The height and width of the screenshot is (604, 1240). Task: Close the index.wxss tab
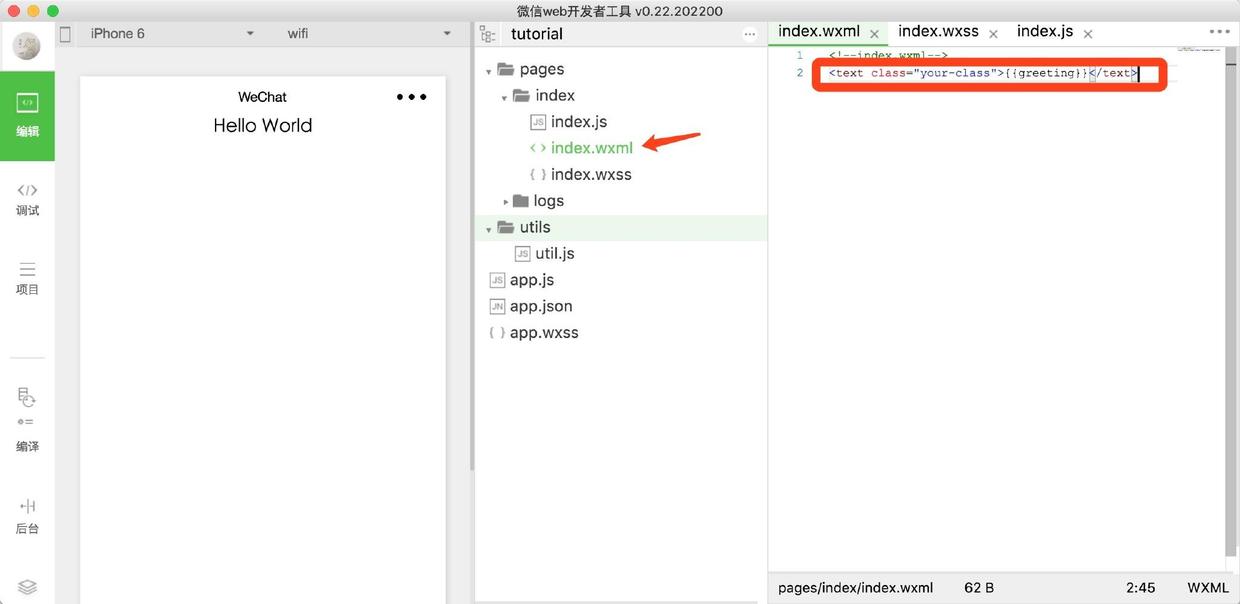coord(993,34)
